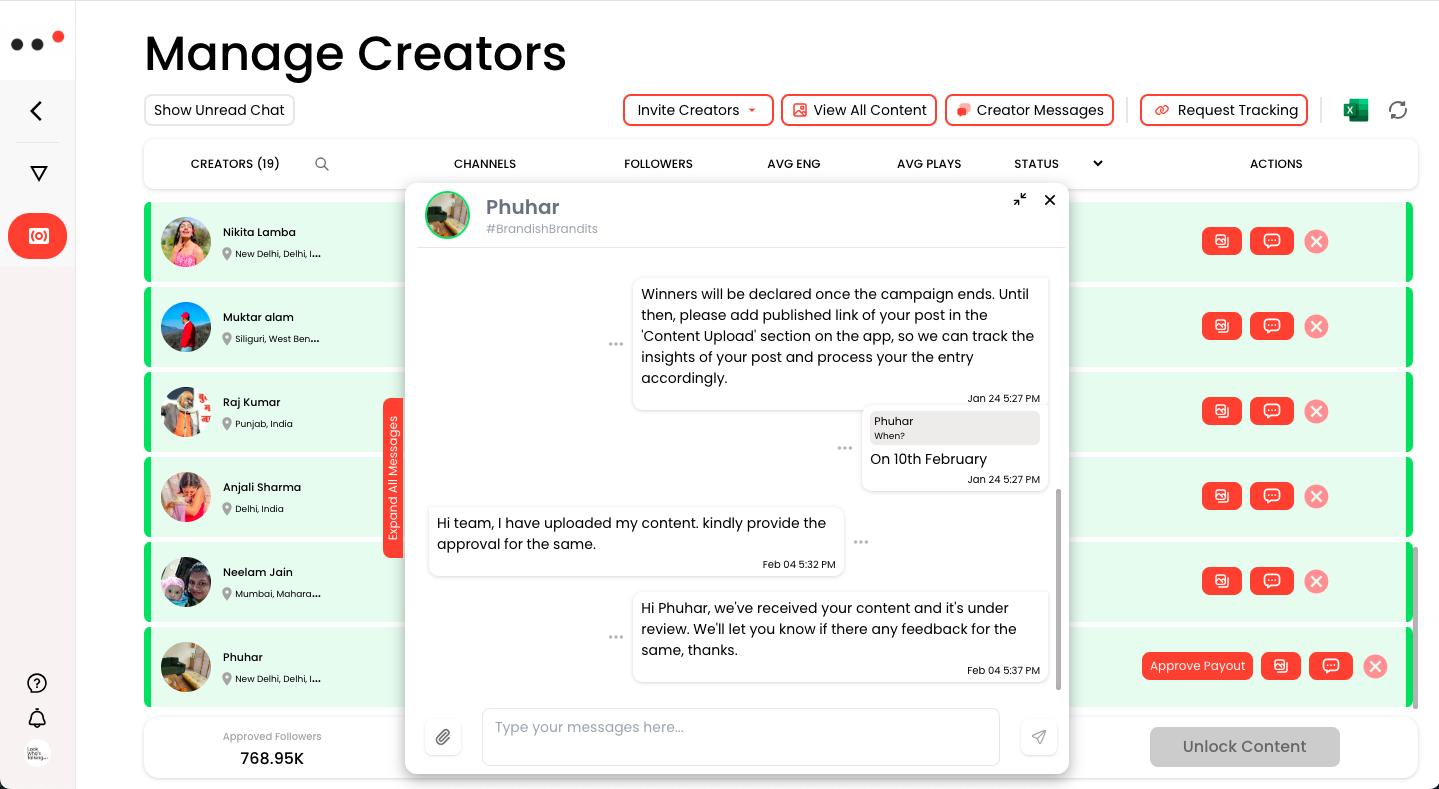Screen dimensions: 1439x789
Task: Focus the 'Type your messages here' field
Action: 740,737
